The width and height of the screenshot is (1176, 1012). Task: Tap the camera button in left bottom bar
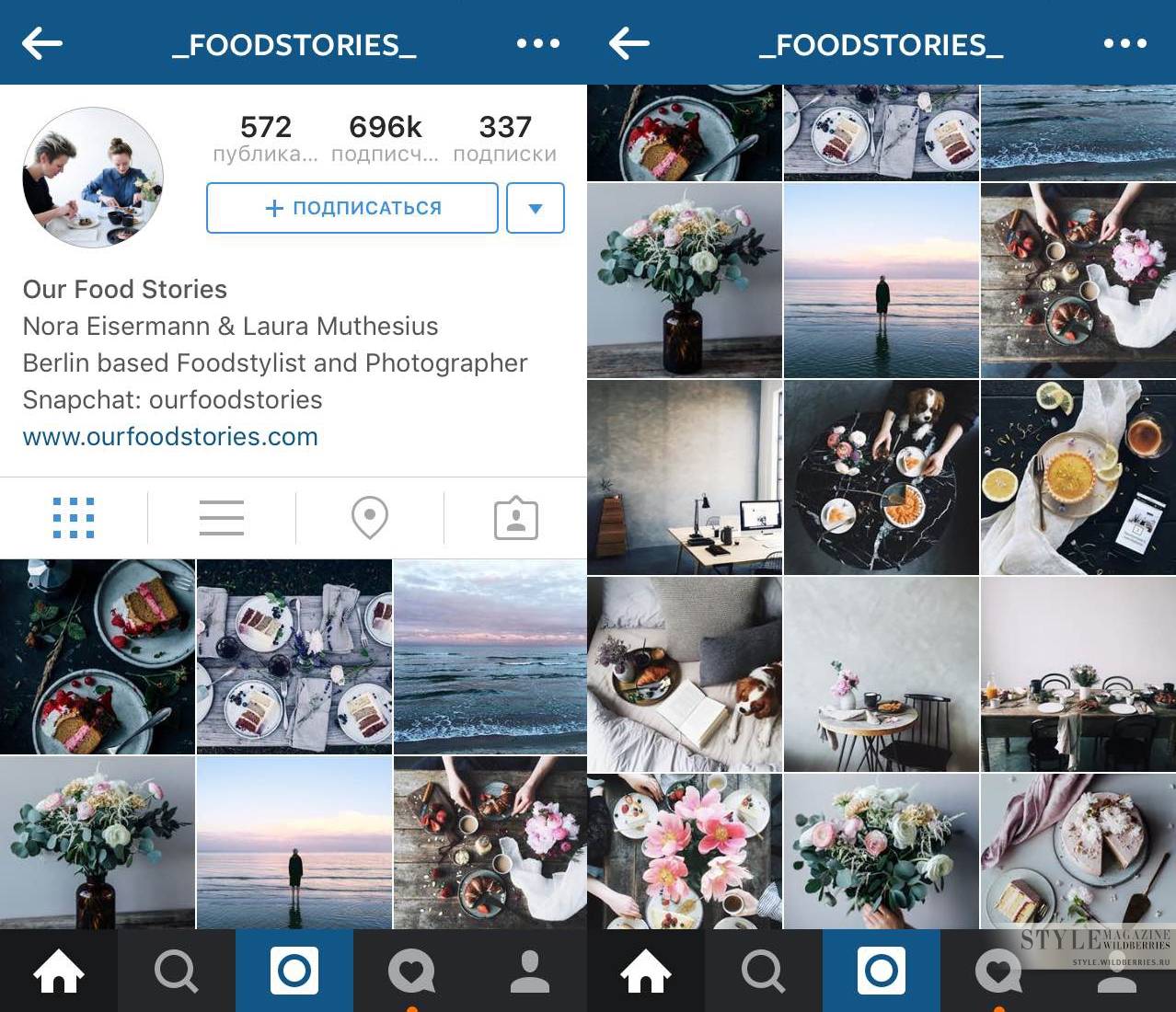click(x=294, y=972)
